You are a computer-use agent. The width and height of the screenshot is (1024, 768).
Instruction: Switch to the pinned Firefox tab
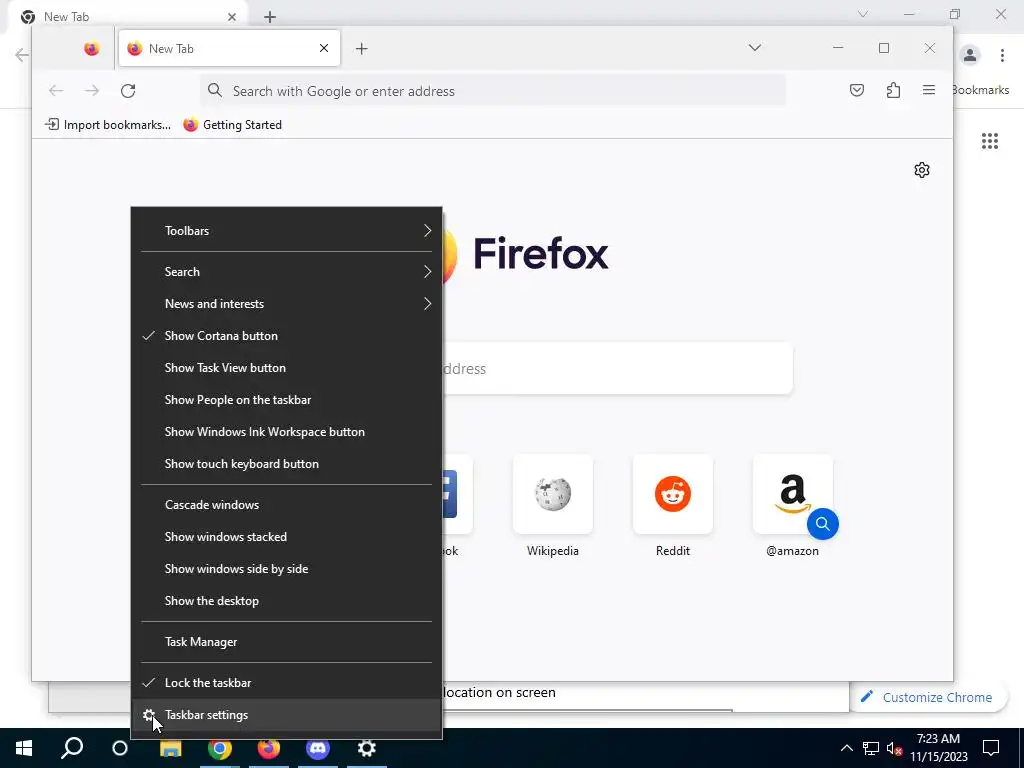coord(91,48)
